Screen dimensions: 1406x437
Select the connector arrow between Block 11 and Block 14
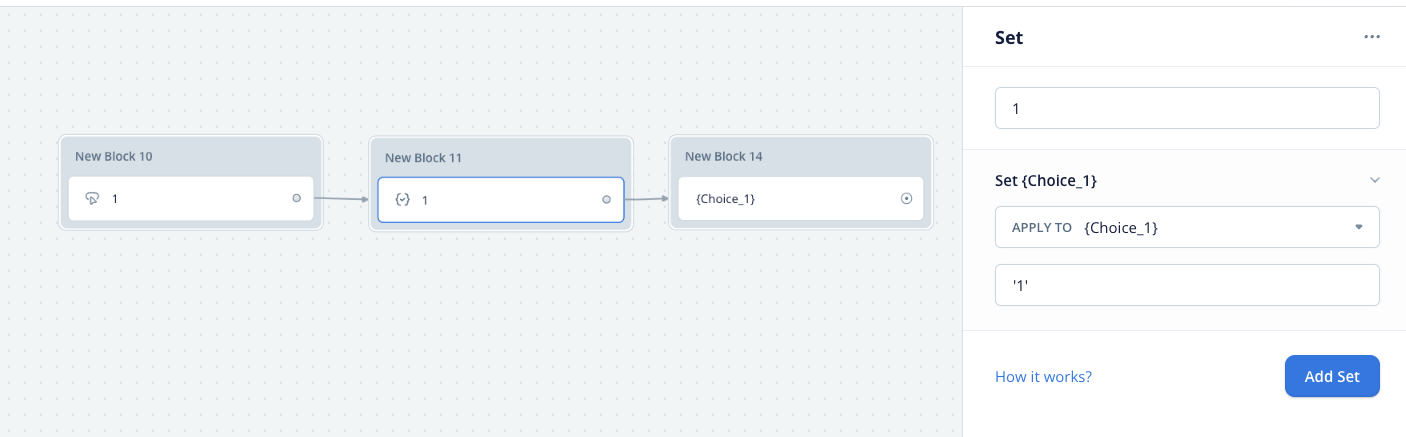647,198
